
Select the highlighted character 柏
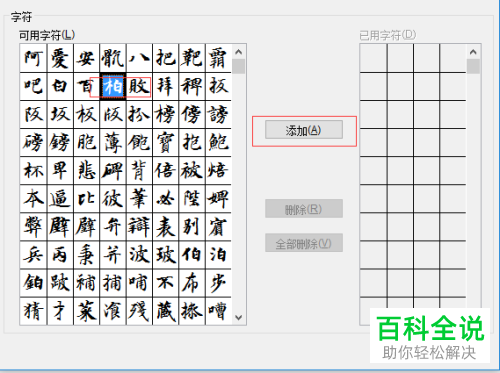pyautogui.click(x=113, y=87)
